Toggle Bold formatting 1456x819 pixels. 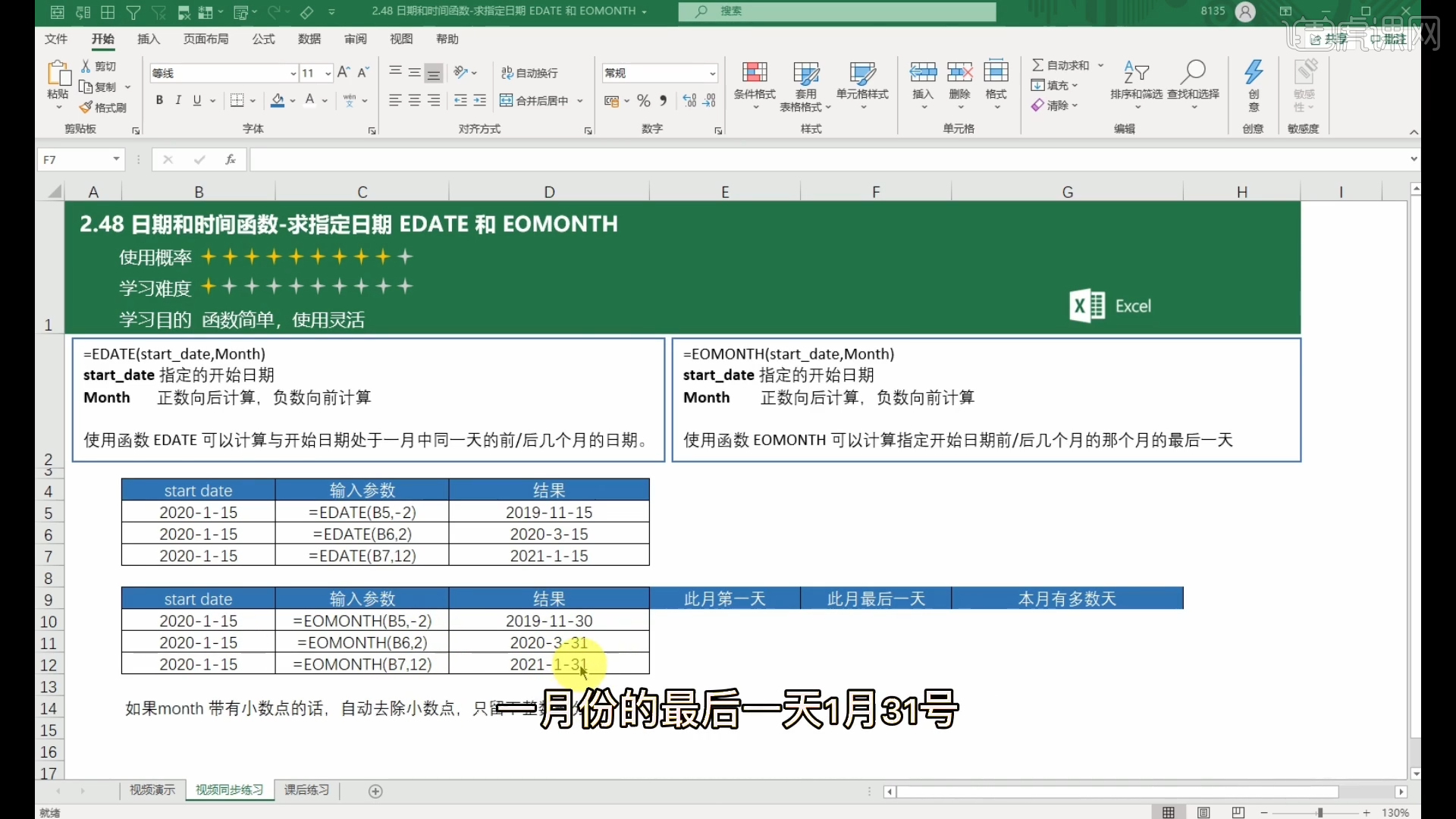pyautogui.click(x=159, y=100)
